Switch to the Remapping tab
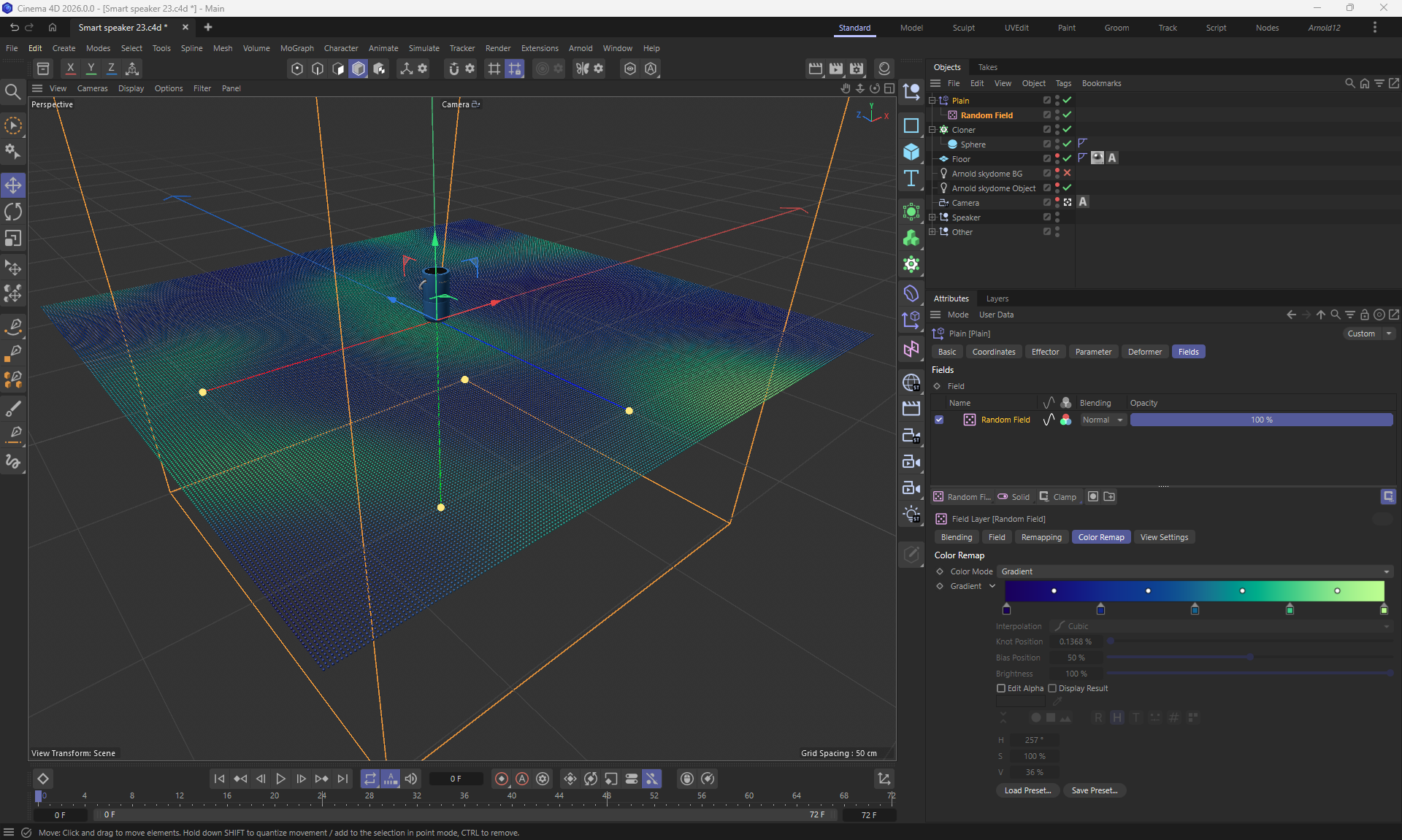Viewport: 1402px width, 840px height. (x=1041, y=537)
